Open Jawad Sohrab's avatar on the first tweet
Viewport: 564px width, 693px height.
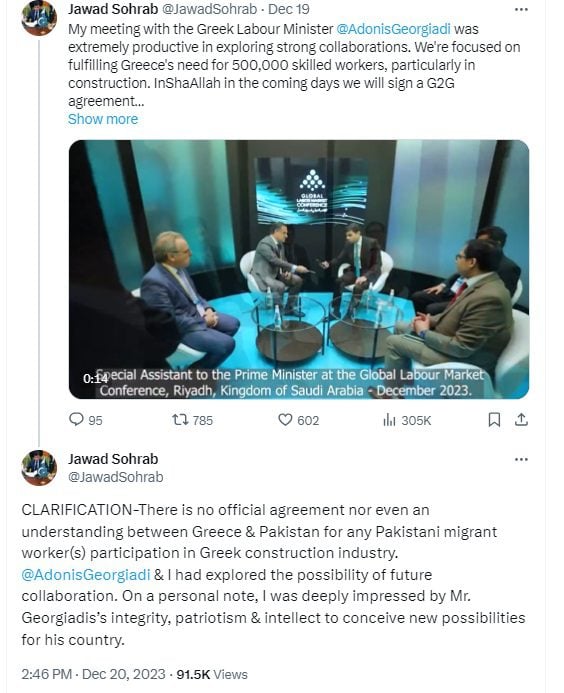coord(39,18)
